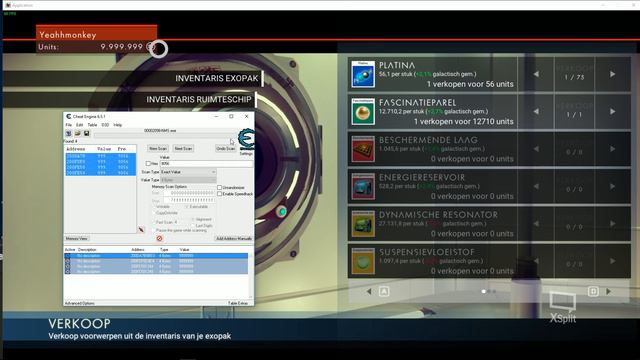This screenshot has width=640, height=360.
Task: Click the Units currency icon
Action: pos(150,47)
